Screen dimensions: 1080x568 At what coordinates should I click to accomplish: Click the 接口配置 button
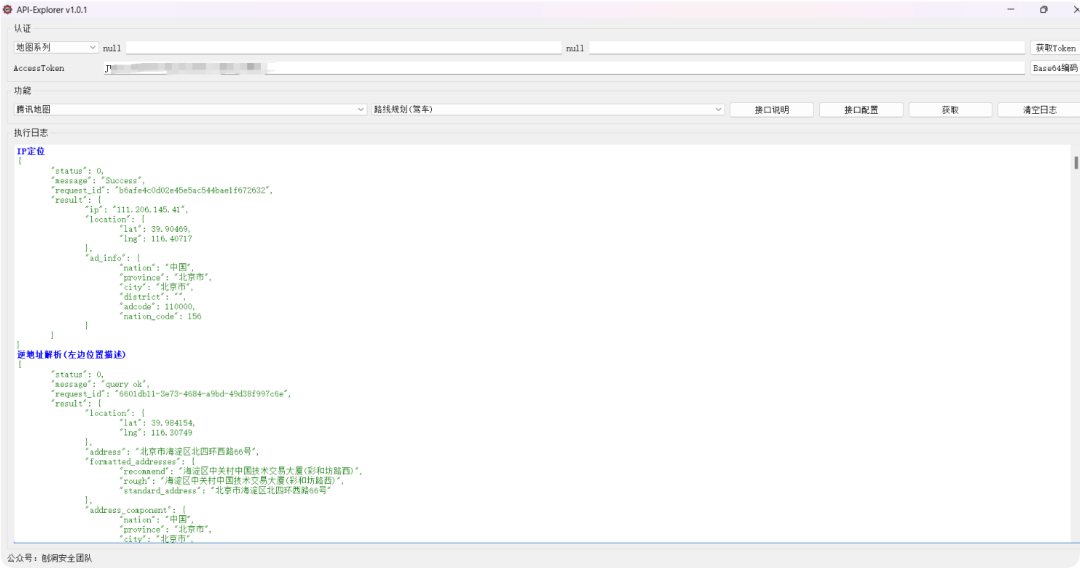[x=861, y=109]
